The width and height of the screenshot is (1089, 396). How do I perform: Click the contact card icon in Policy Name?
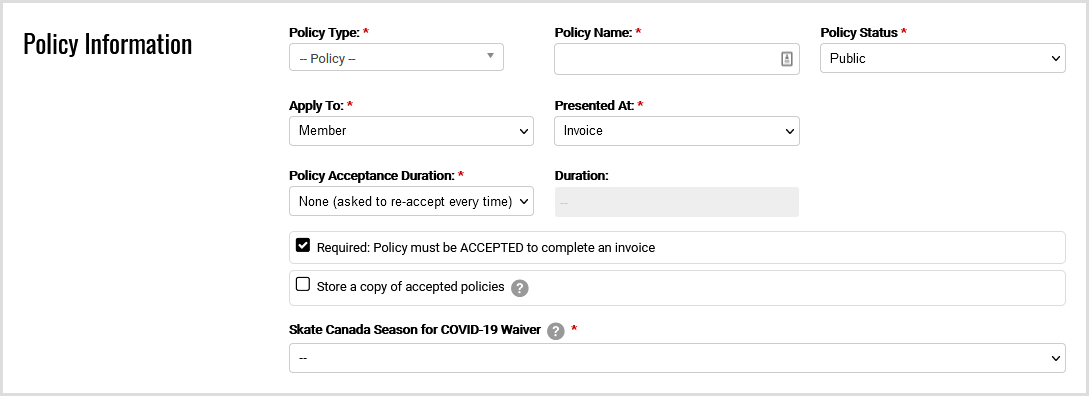click(786, 59)
